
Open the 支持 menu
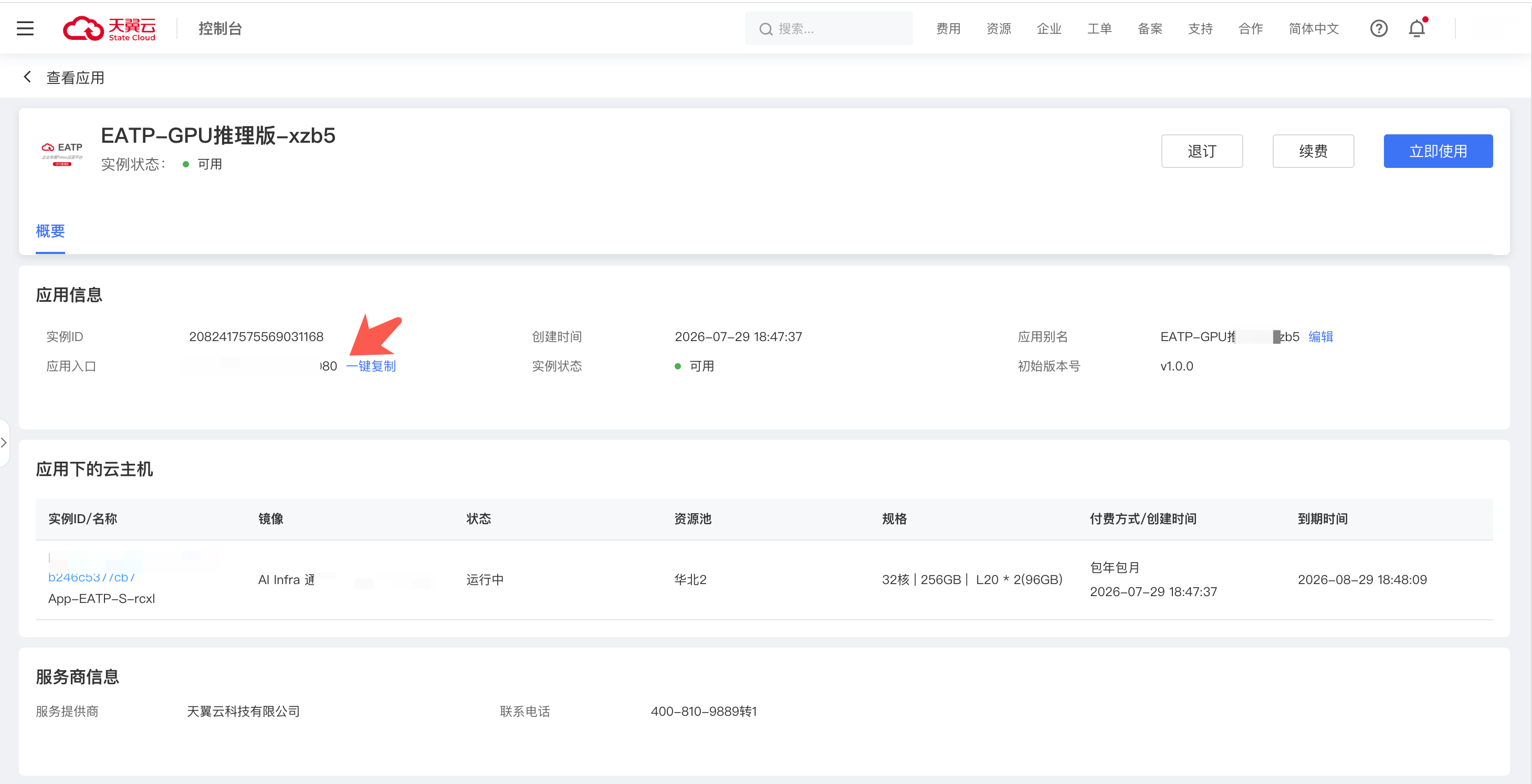[x=1200, y=28]
